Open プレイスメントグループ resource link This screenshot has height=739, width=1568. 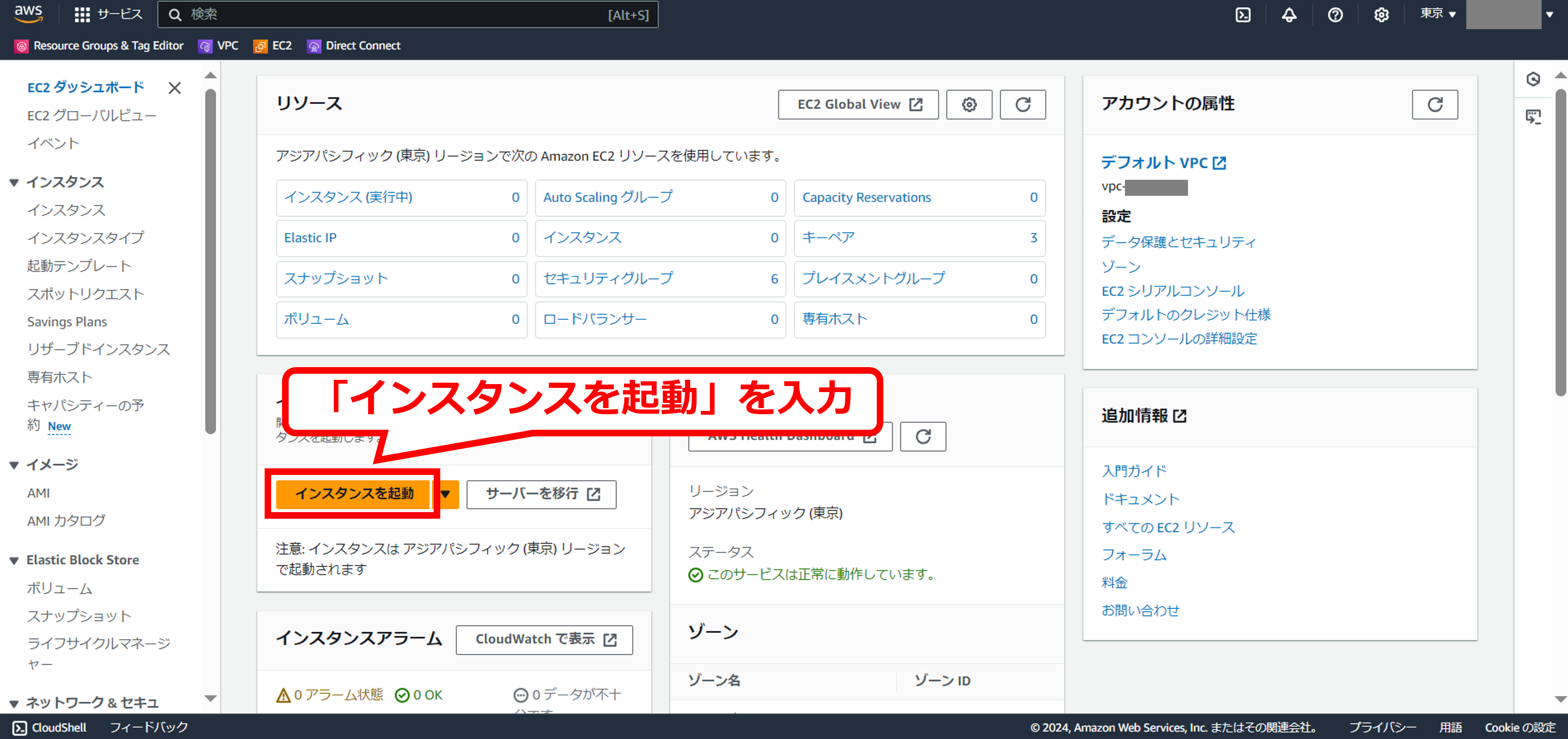click(873, 279)
